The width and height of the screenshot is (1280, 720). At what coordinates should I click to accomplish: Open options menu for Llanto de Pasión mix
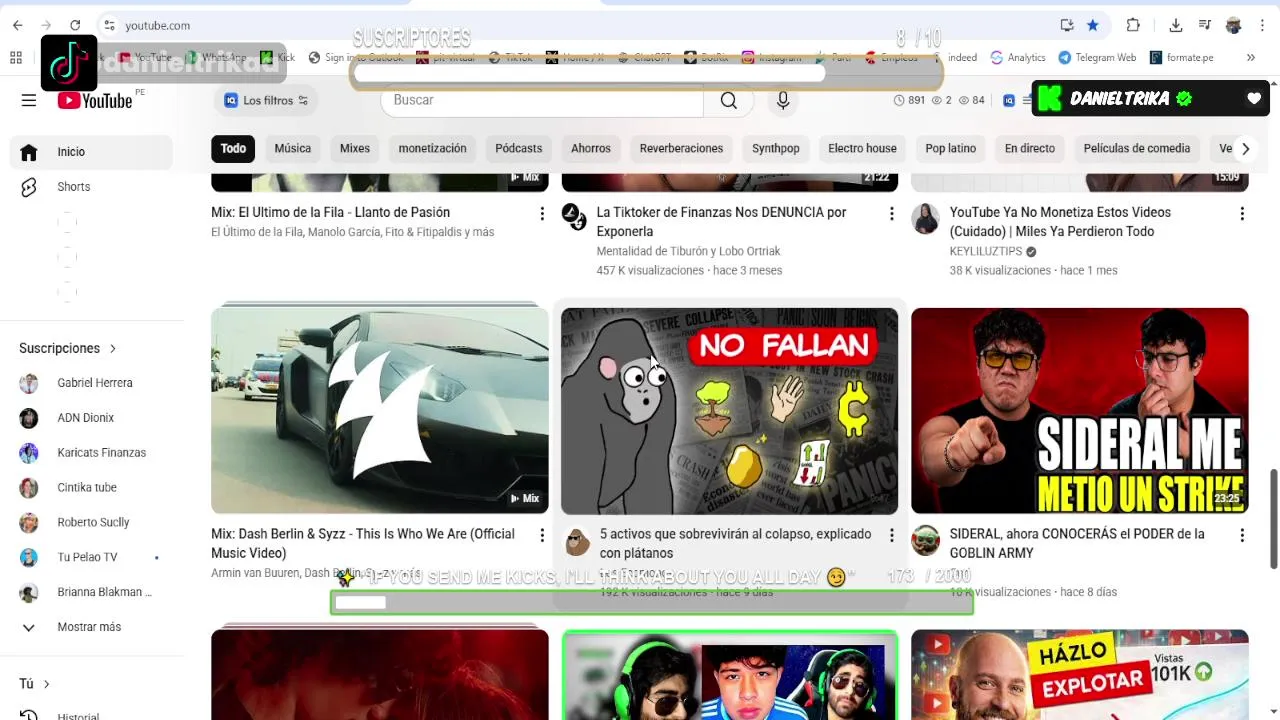pyautogui.click(x=542, y=214)
